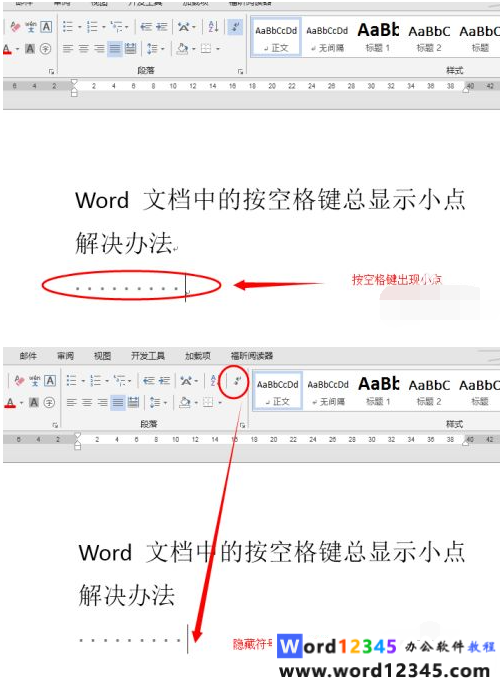
Task: Toggle show/hide paragraph marks in lower ribbon
Action: coord(237,381)
